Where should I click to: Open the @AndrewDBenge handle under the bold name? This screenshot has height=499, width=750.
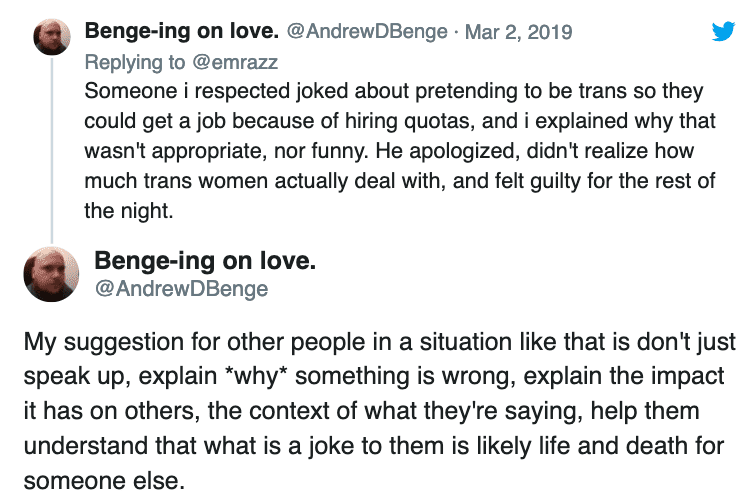tap(180, 289)
